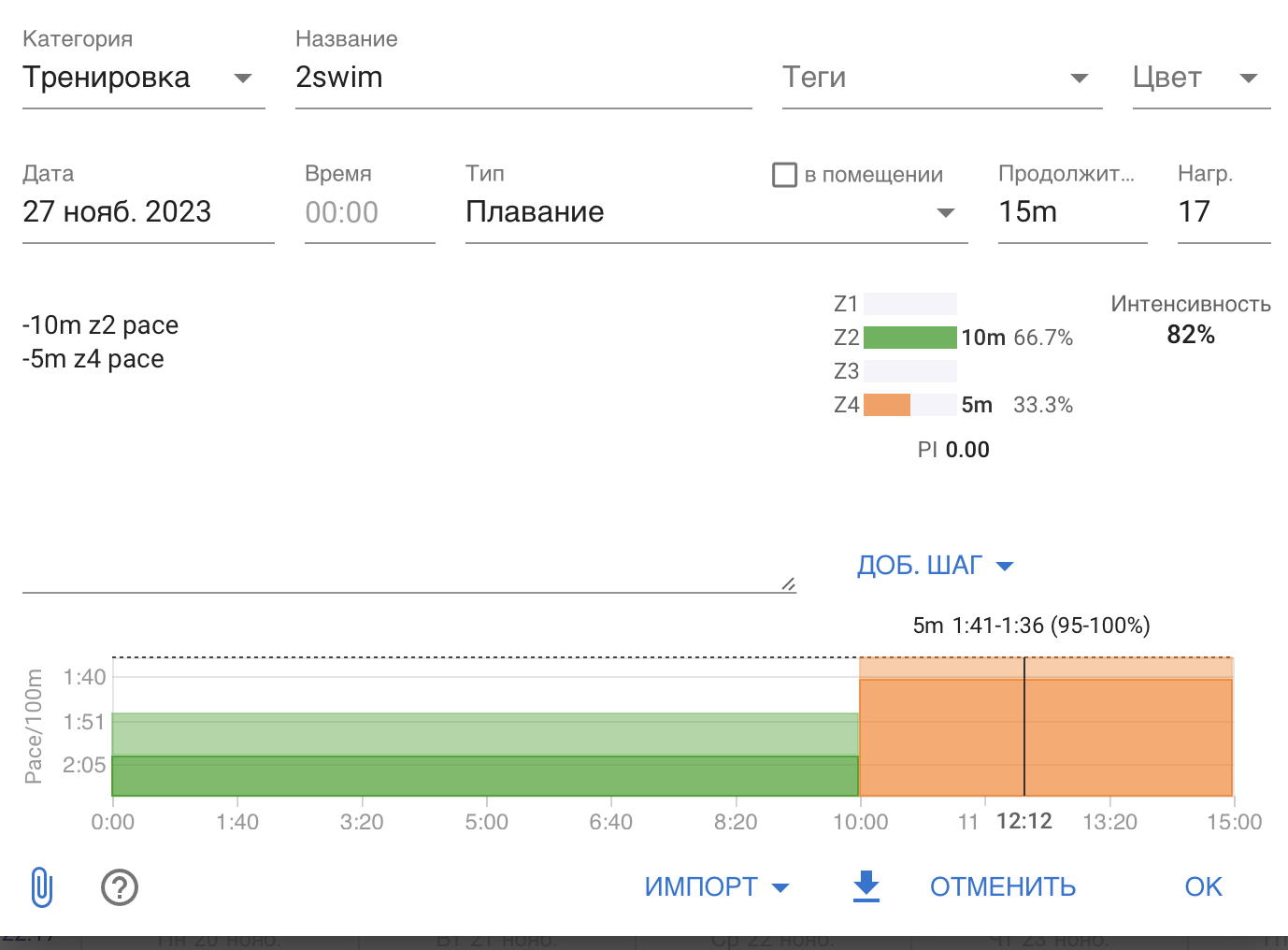This screenshot has height=950, width=1288.
Task: Click the Дата field 27 нояб. 2023
Action: pyautogui.click(x=149, y=212)
